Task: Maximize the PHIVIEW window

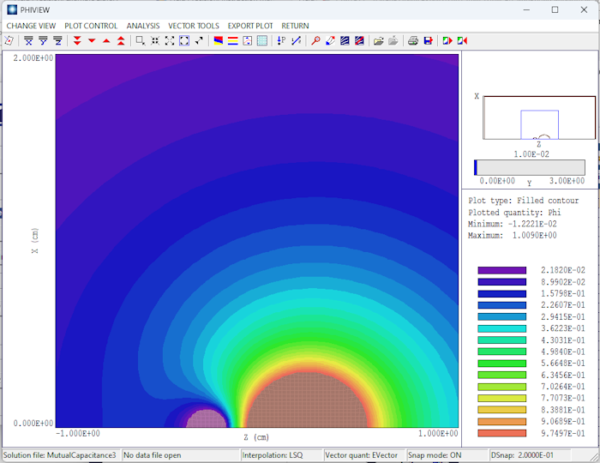Action: (x=555, y=10)
